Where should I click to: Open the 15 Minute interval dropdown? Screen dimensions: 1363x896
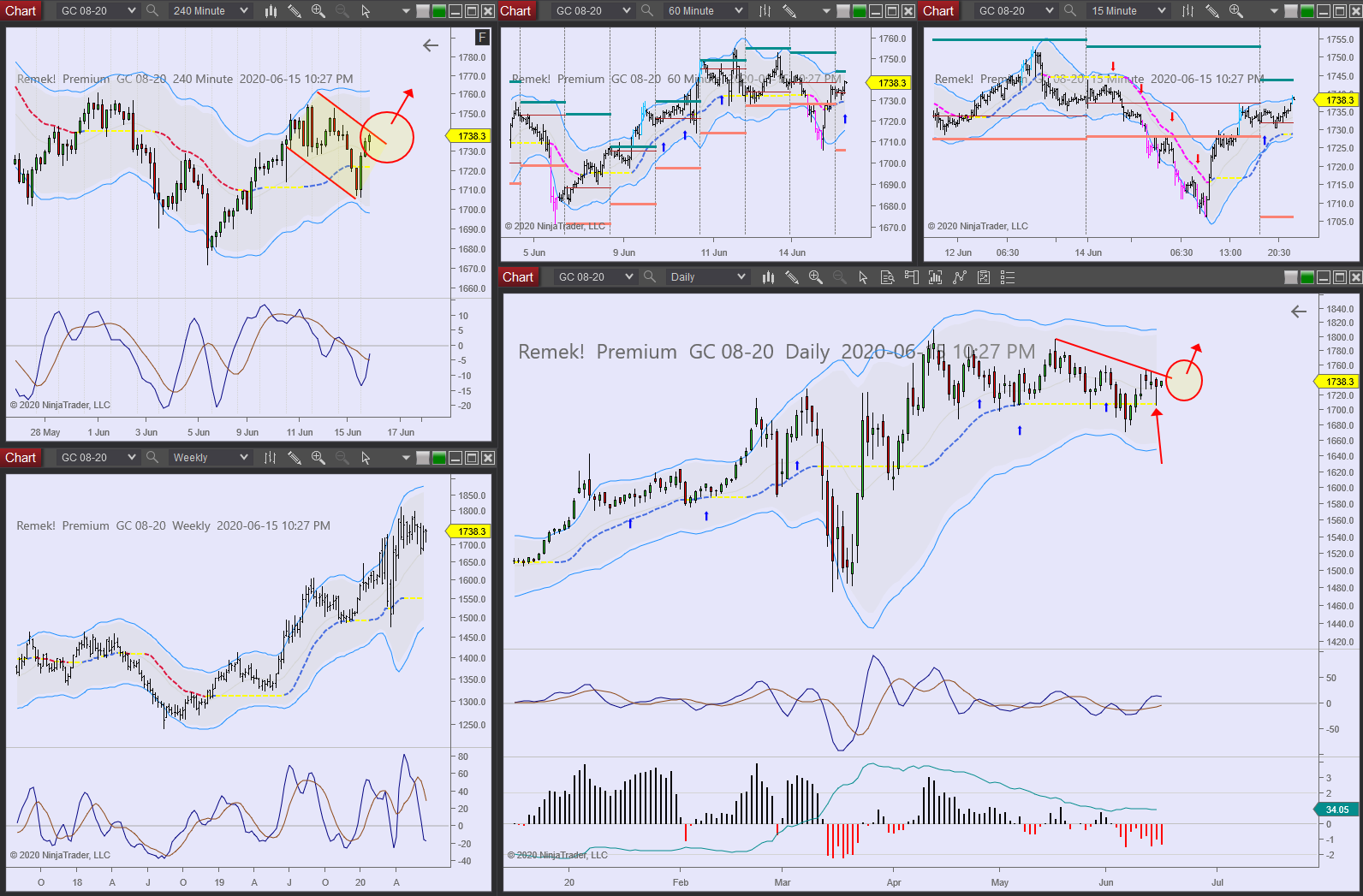point(1128,11)
